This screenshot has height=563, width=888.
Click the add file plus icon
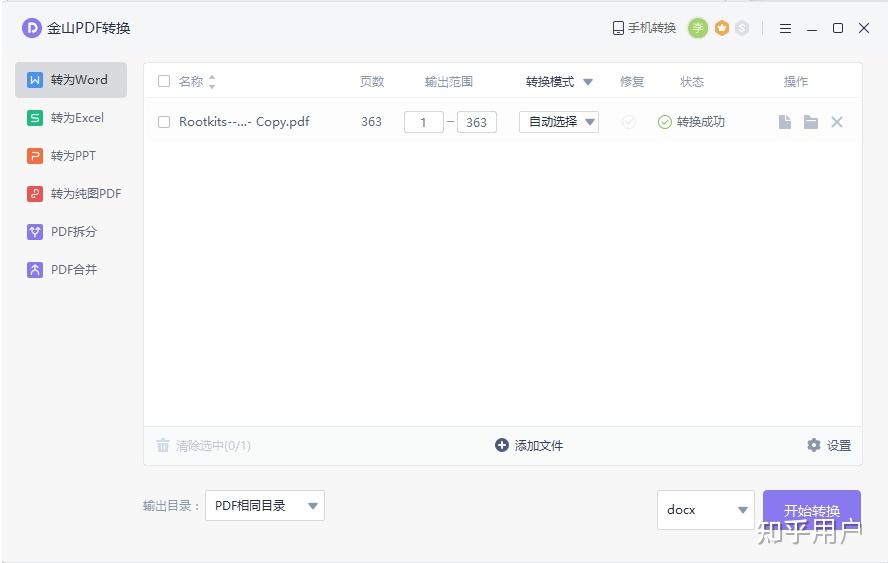pos(501,445)
